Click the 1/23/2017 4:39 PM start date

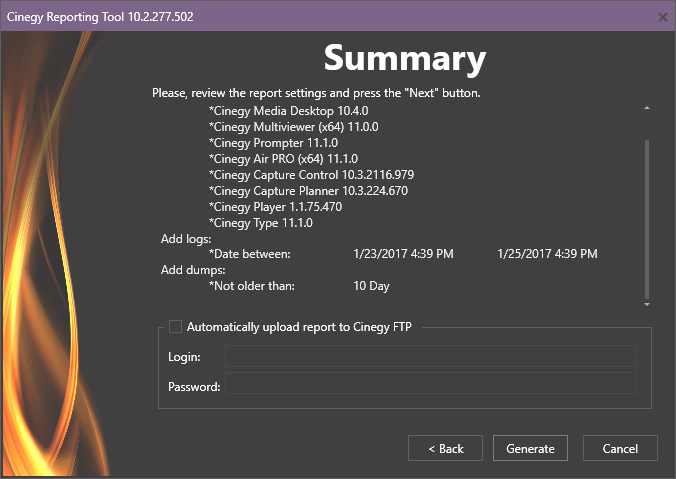403,254
